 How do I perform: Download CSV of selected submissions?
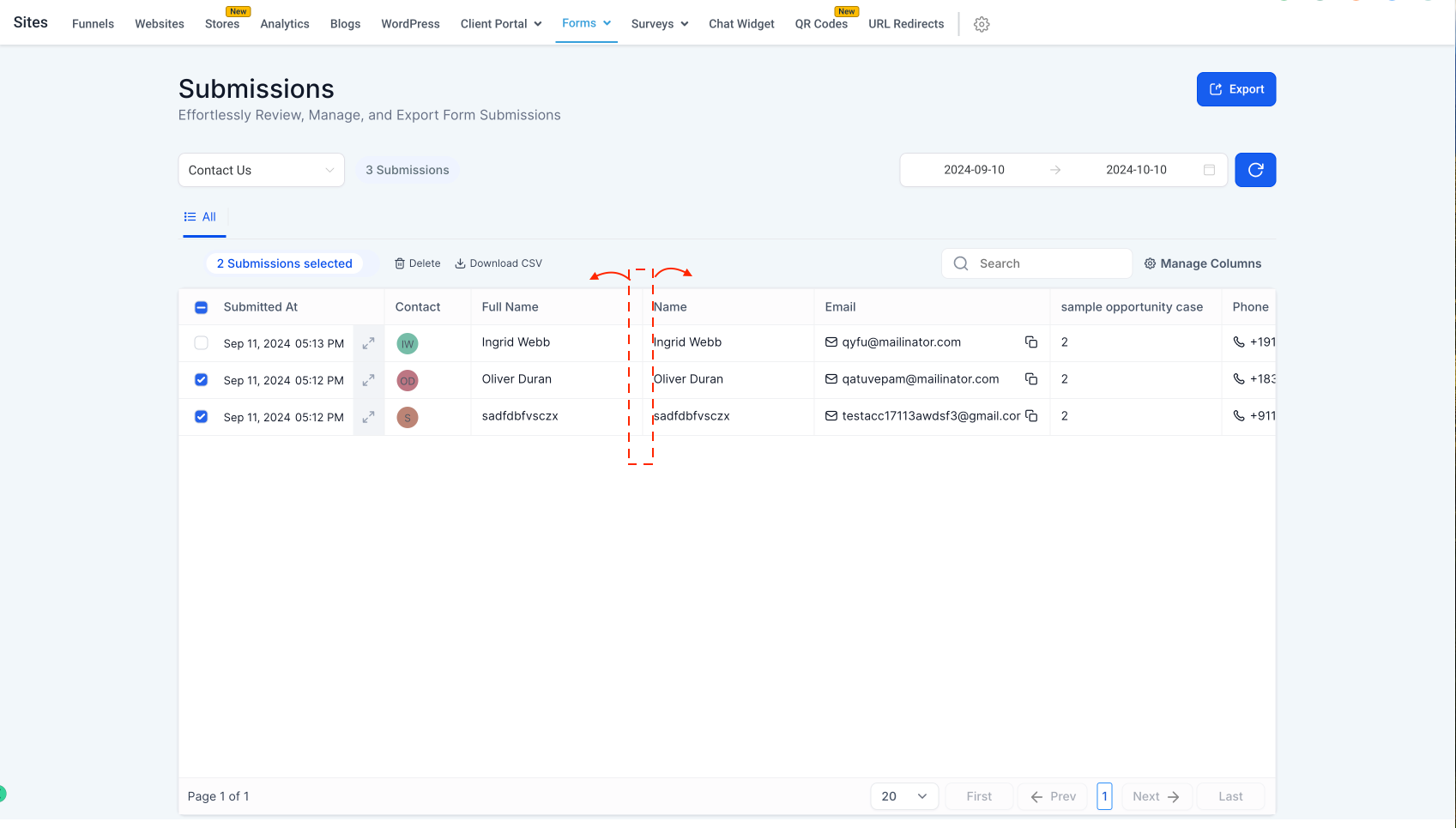point(498,263)
